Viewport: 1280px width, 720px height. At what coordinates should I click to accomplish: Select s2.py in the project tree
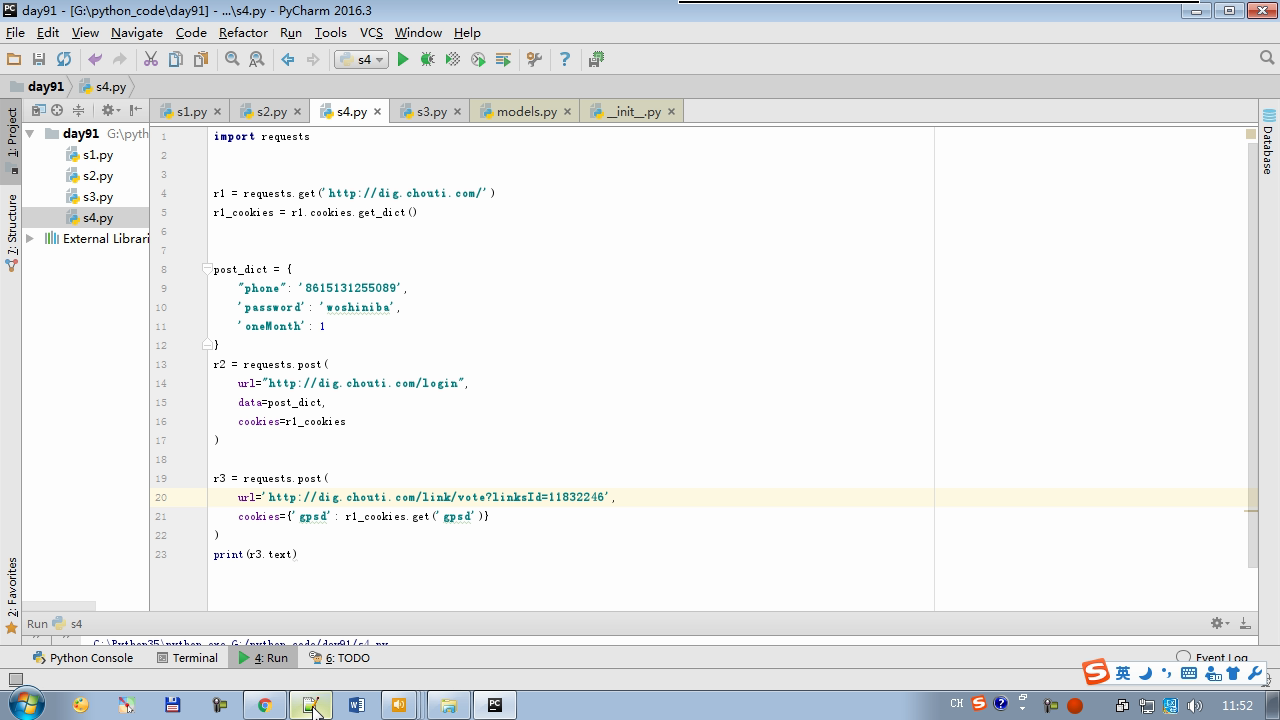pos(97,176)
